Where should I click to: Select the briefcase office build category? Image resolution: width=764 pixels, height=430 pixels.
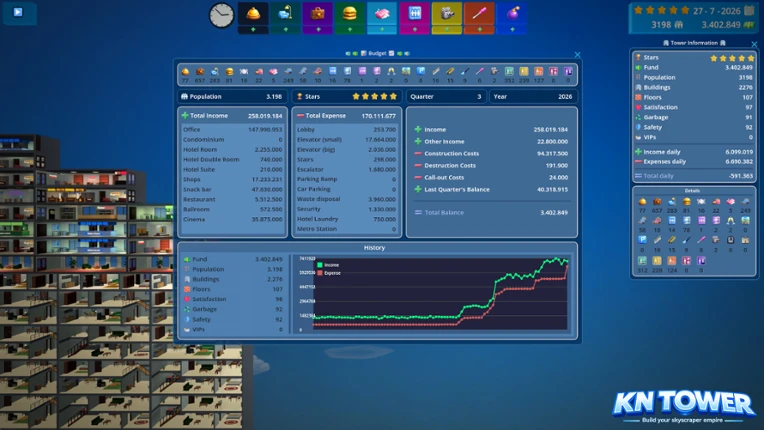point(318,14)
